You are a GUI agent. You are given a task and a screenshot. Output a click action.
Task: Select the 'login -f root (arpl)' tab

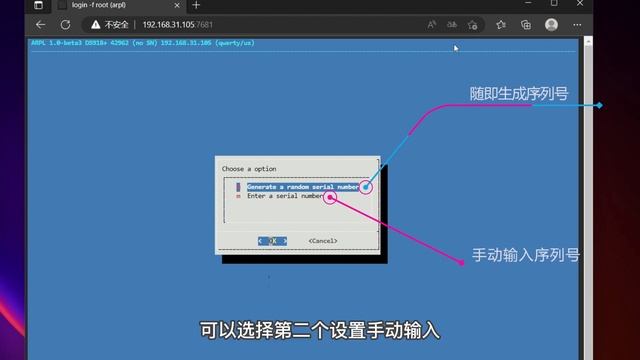coord(118,5)
